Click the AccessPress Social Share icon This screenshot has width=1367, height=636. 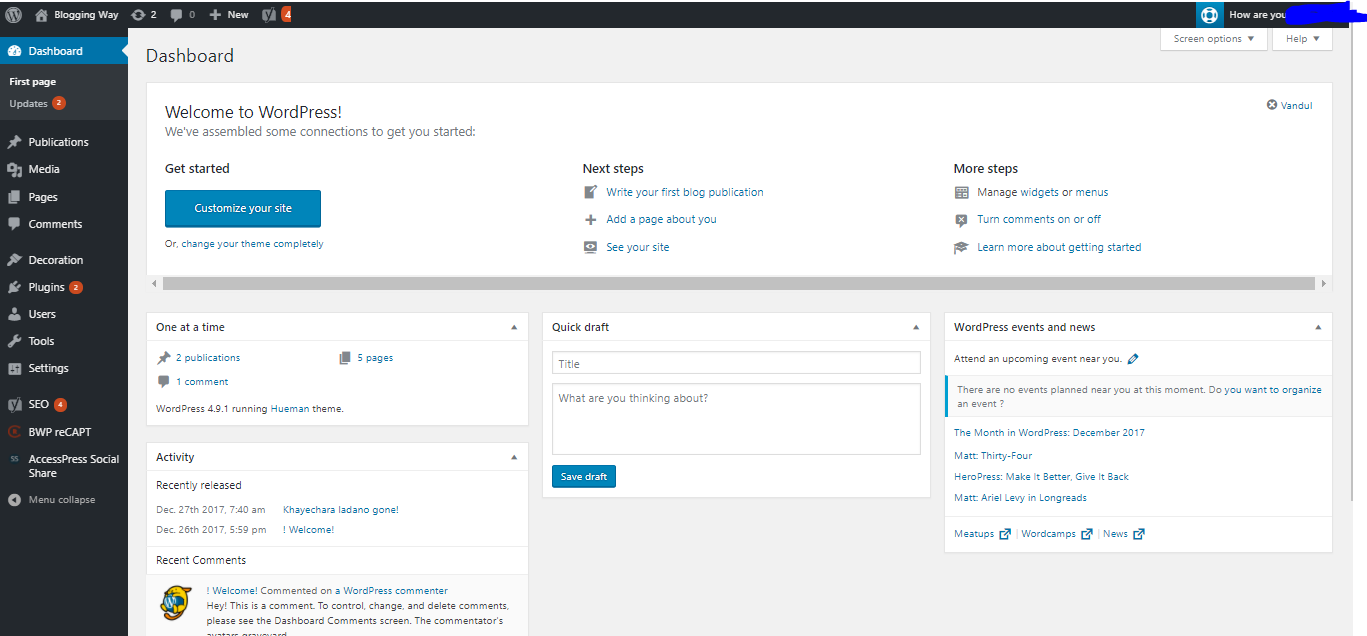click(x=14, y=460)
